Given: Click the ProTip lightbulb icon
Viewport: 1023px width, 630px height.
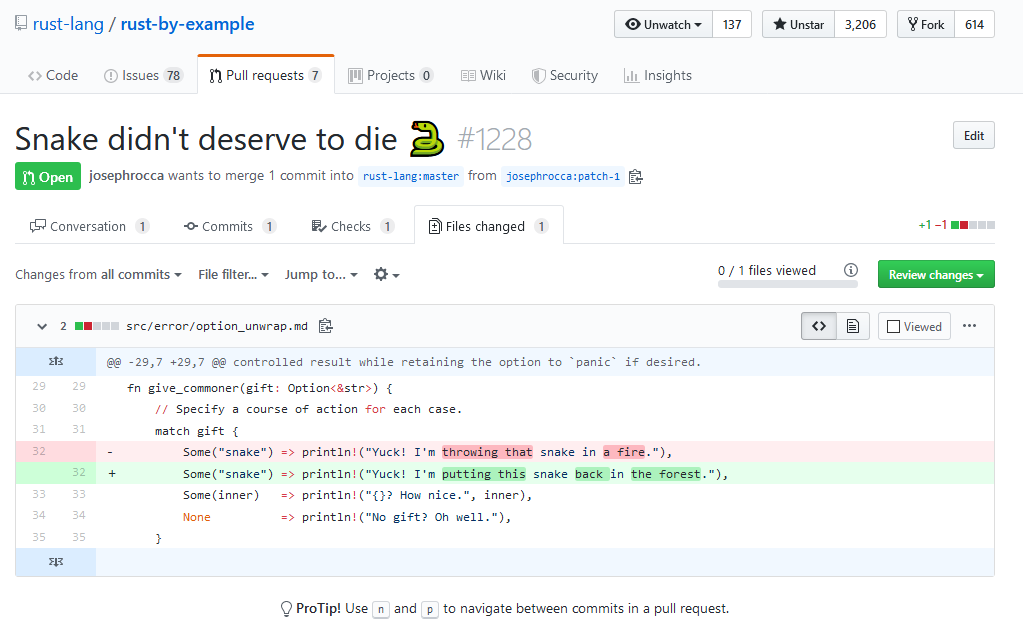Looking at the screenshot, I should (x=286, y=608).
